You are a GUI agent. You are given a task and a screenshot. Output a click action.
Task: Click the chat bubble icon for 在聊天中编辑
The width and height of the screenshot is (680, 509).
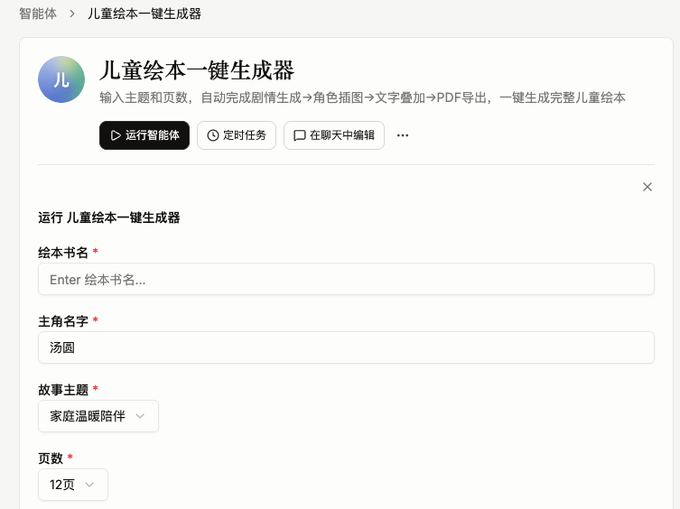coord(299,136)
